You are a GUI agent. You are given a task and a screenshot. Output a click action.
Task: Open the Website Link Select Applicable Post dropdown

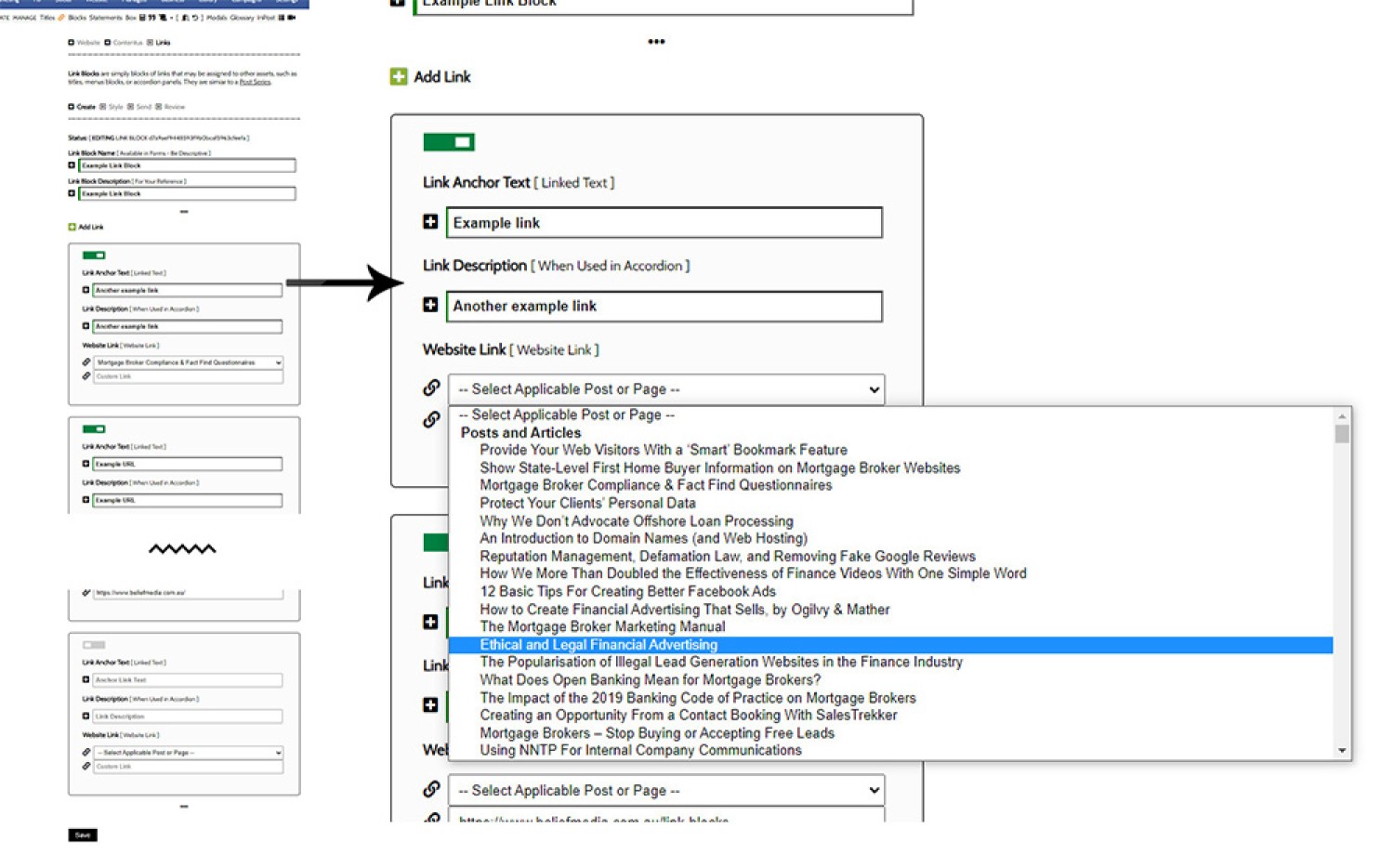(666, 389)
